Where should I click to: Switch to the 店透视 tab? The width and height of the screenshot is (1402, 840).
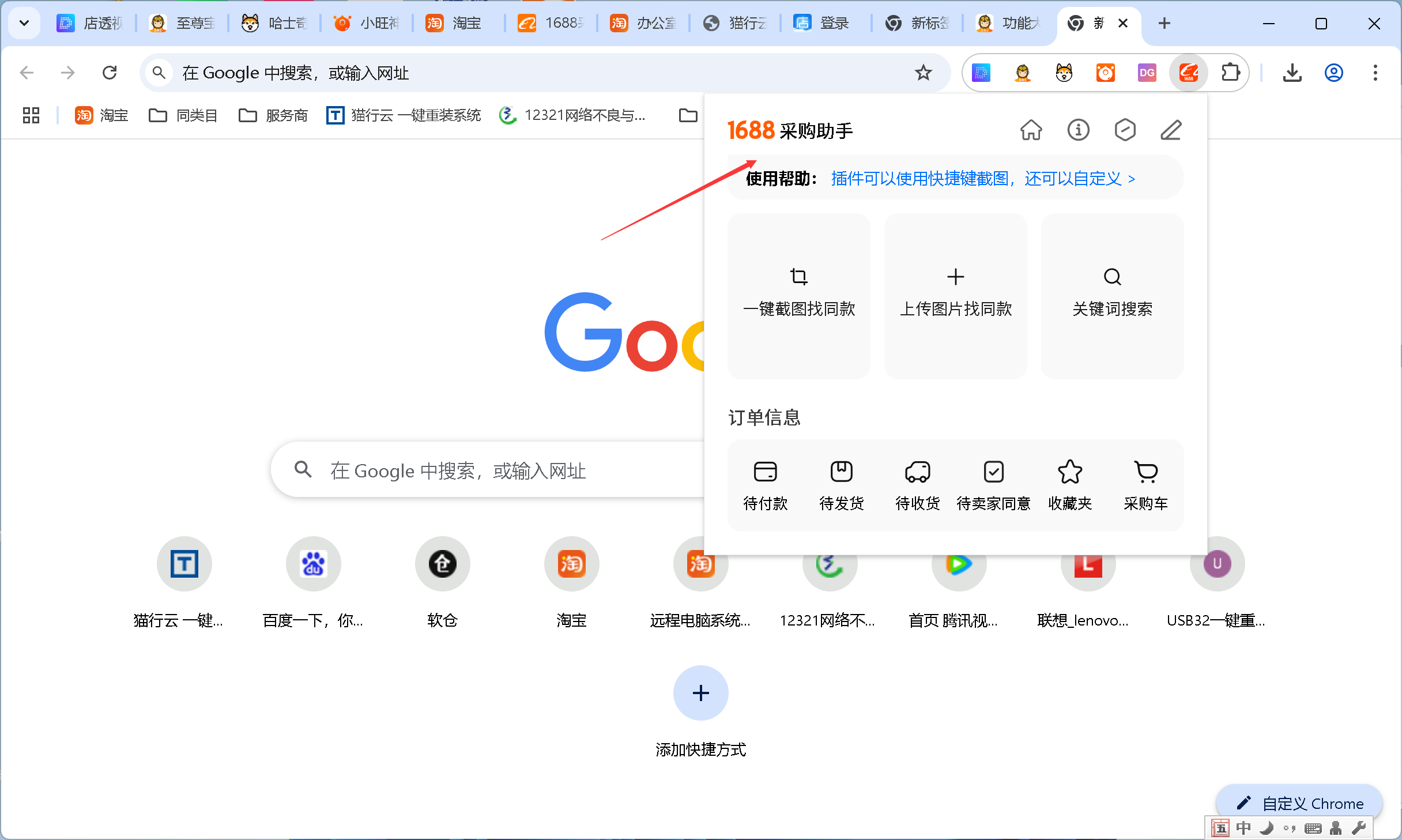(90, 23)
